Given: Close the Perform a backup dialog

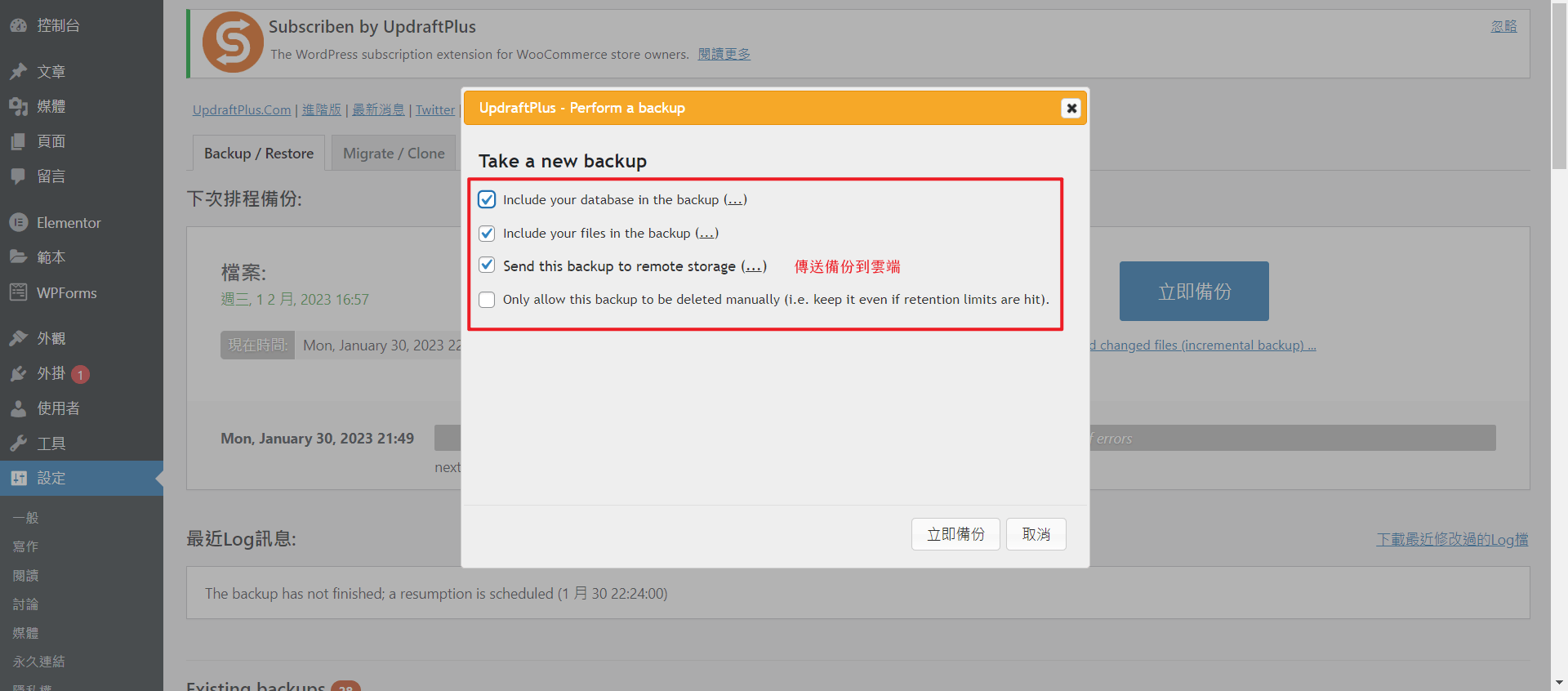Looking at the screenshot, I should pos(1071,108).
